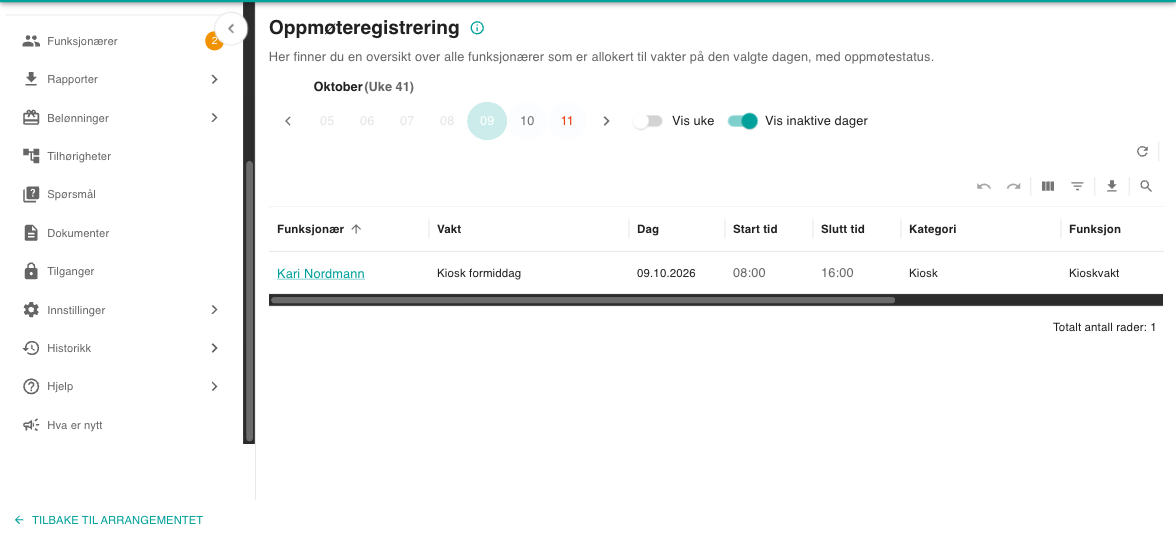Select day 09 in date picker
Image resolution: width=1176 pixels, height=540 pixels.
[488, 121]
